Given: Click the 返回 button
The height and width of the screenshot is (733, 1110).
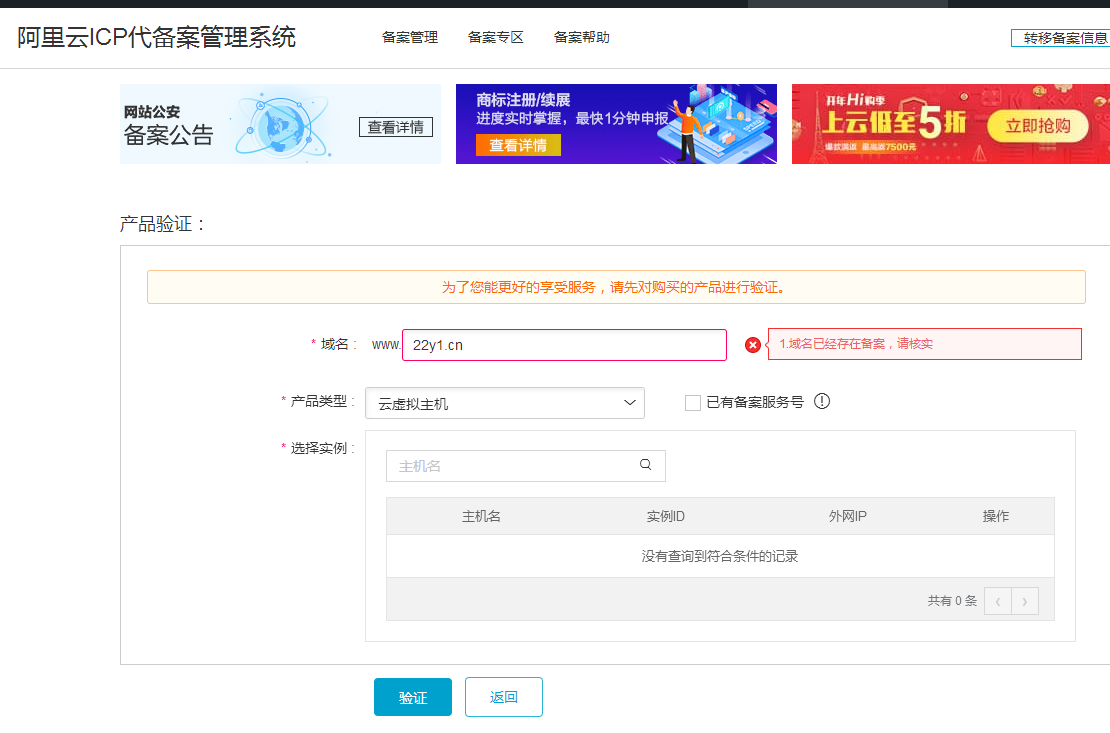Looking at the screenshot, I should pyautogui.click(x=503, y=697).
